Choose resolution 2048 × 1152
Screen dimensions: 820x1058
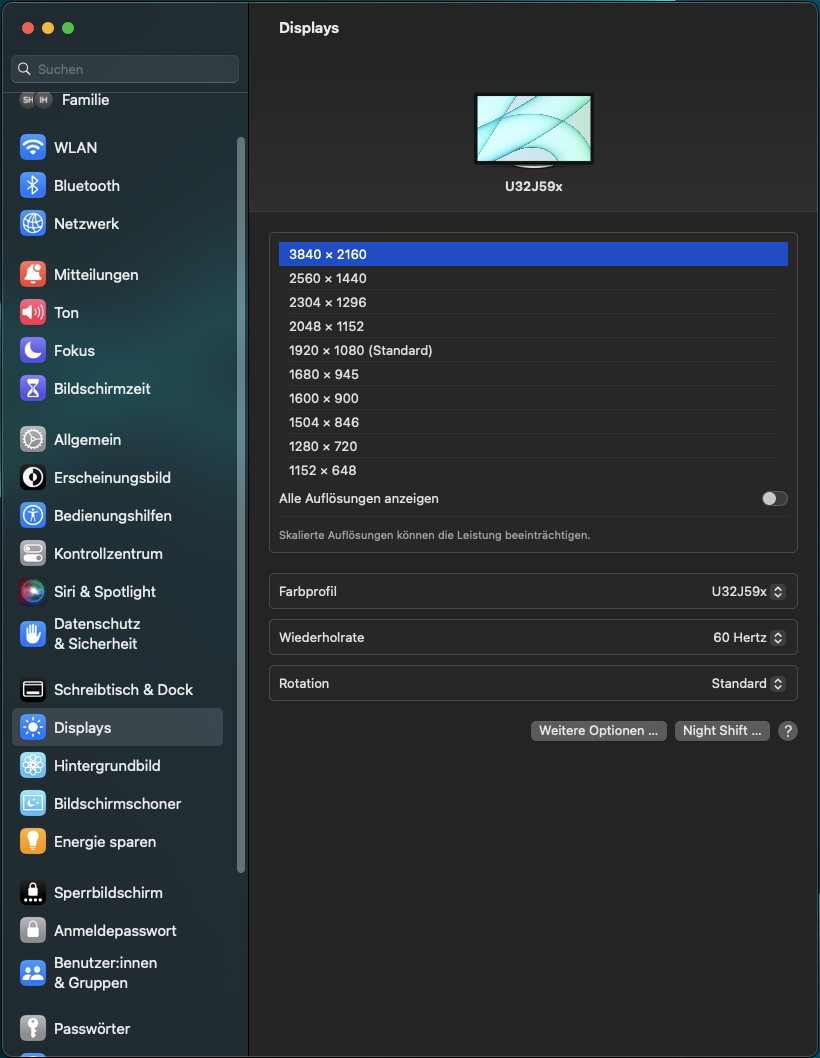coord(533,327)
